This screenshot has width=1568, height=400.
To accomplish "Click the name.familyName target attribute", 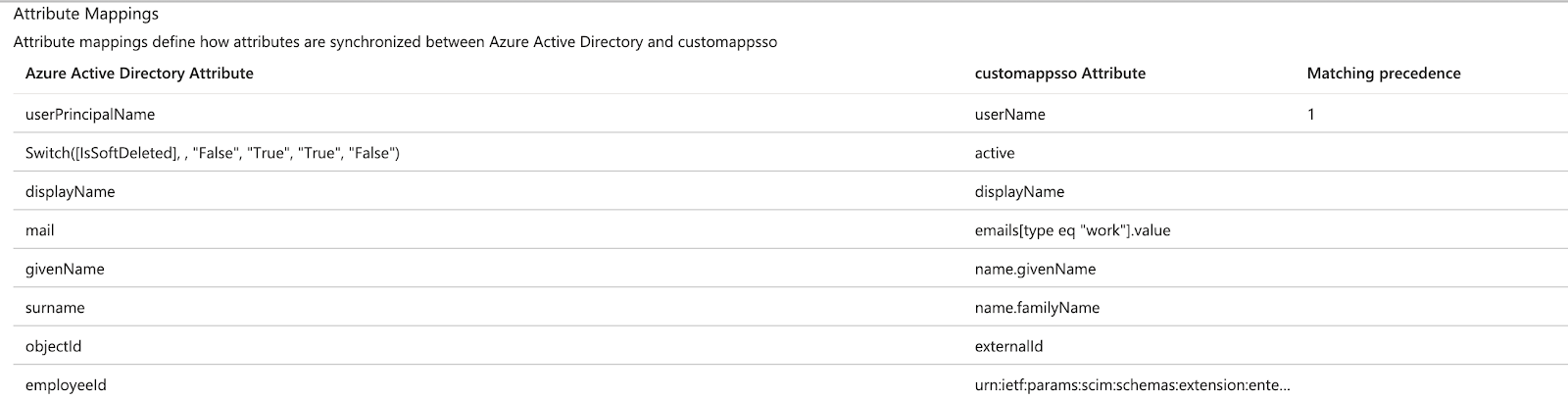I will point(1037,308).
